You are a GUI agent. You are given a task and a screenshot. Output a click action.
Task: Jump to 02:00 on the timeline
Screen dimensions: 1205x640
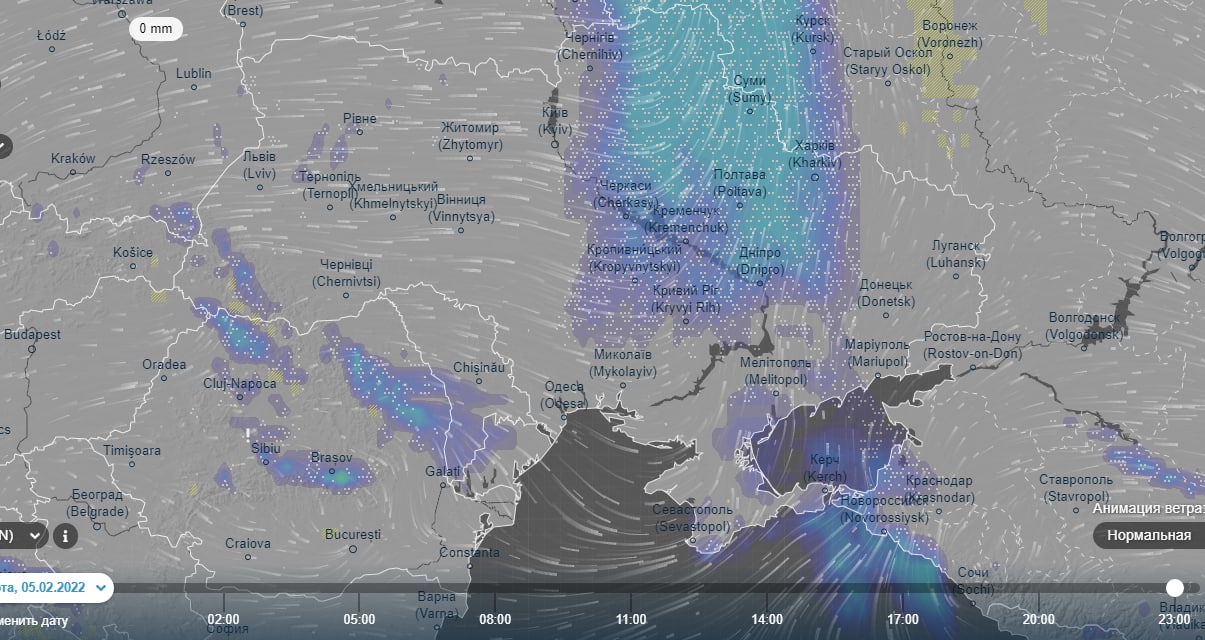click(x=223, y=620)
